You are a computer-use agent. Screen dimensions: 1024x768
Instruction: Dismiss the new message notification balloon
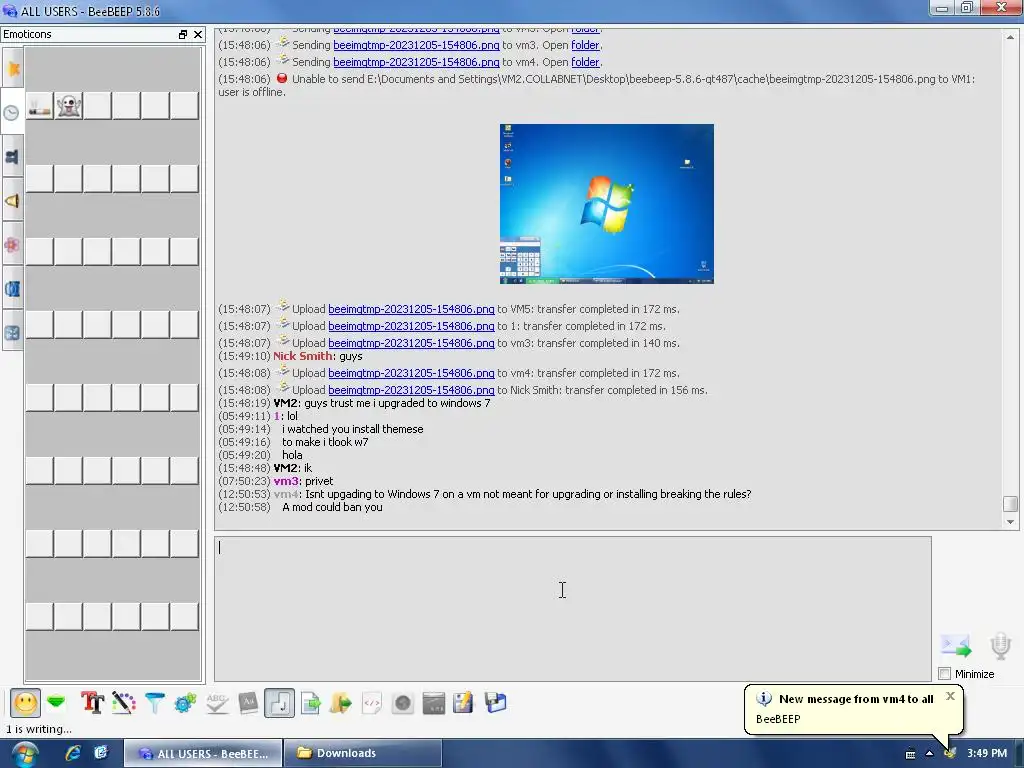point(950,696)
